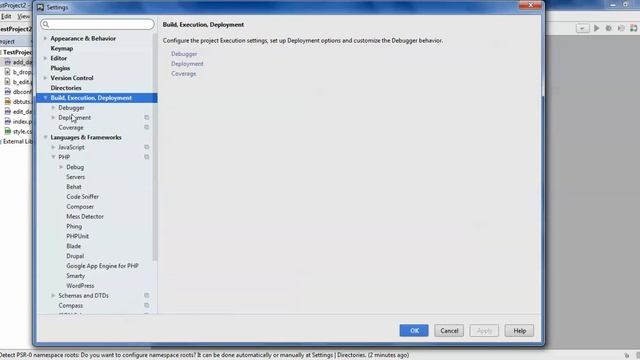Expand the Appearance & Behavior node arrow
Image resolution: width=640 pixels, height=360 pixels.
(45, 38)
